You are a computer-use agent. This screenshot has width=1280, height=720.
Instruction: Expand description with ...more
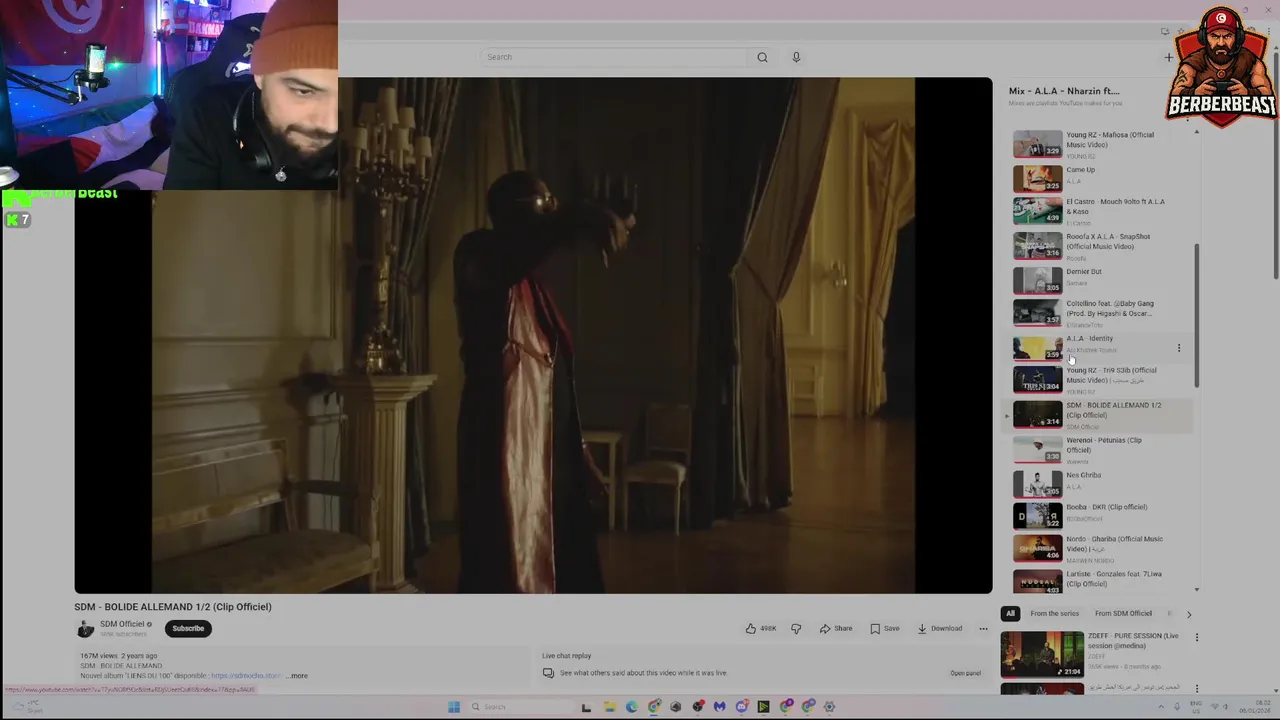[x=298, y=675]
